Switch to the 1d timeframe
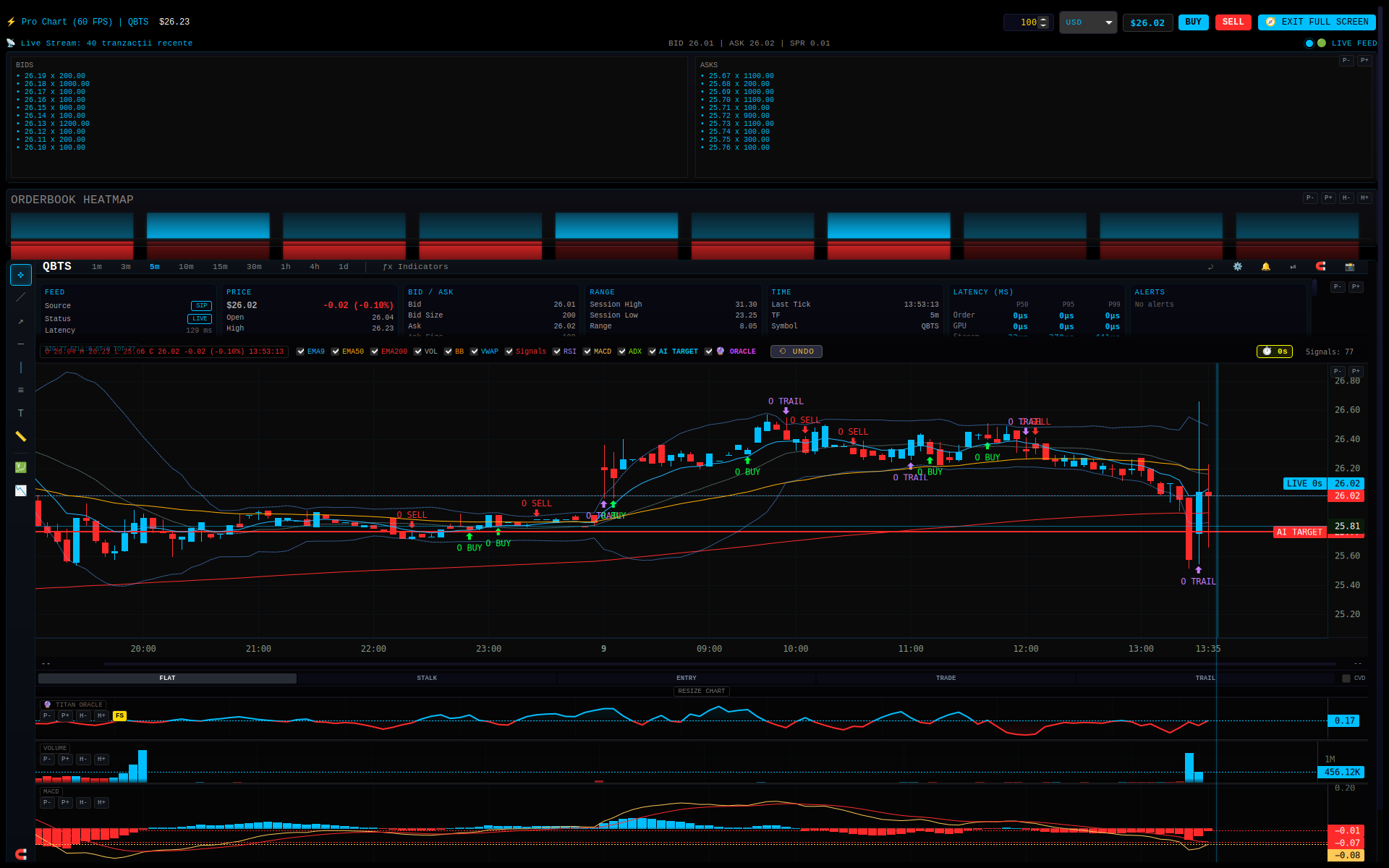Screen dimensions: 1389x868 click(x=344, y=267)
